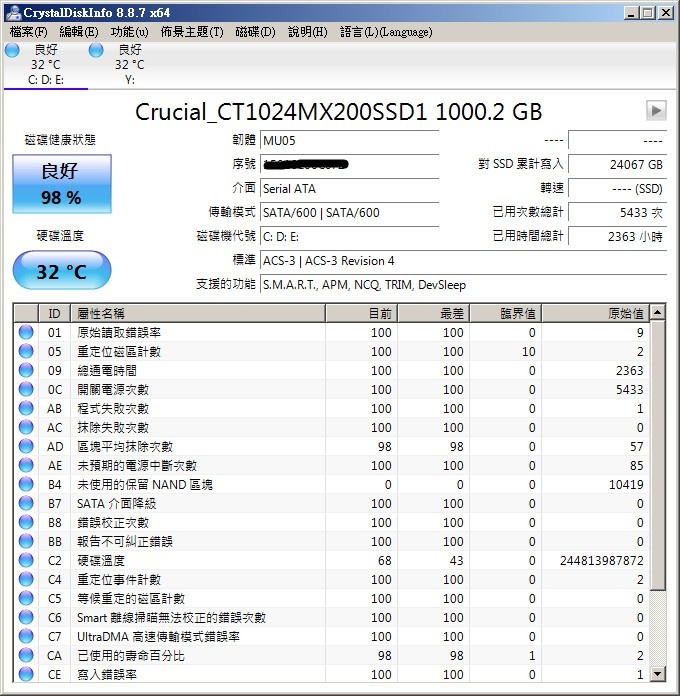Screen dimensions: 680x696
Task: Click status orb of attribute AD row
Action: (x=26, y=446)
